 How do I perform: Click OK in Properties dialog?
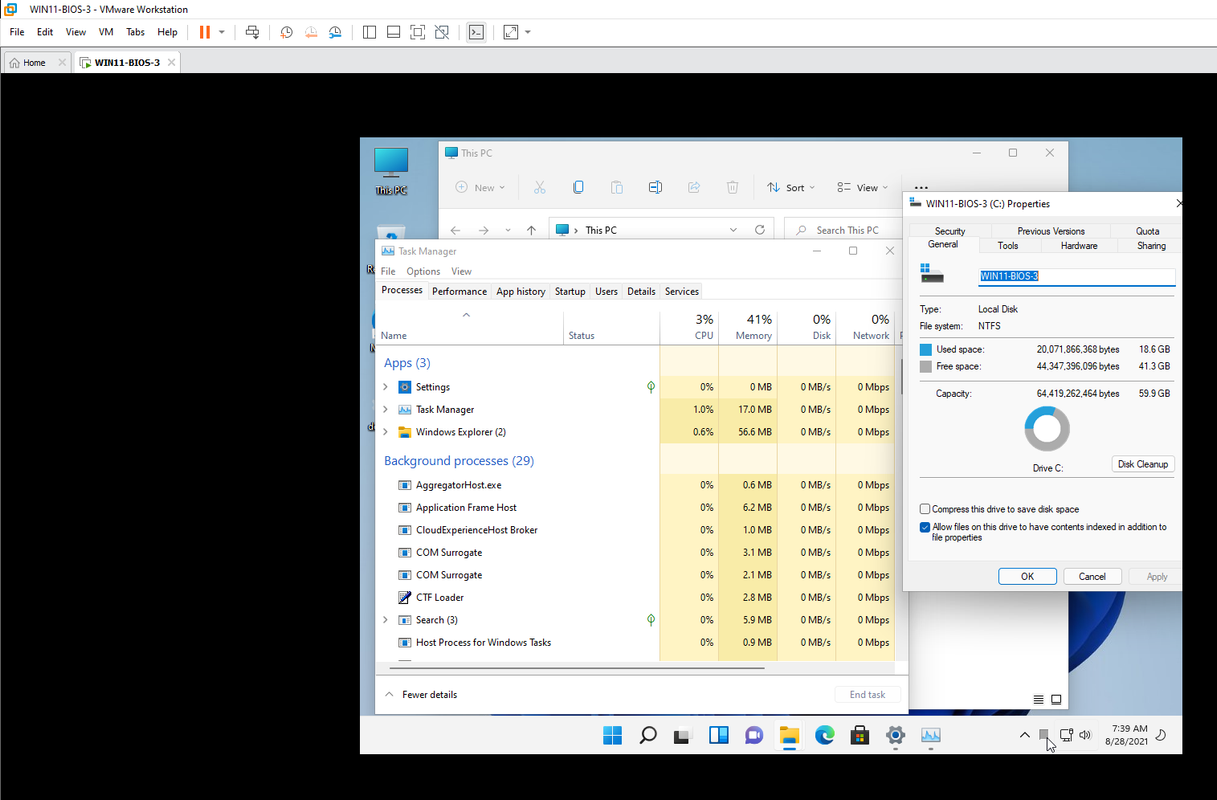click(1027, 576)
